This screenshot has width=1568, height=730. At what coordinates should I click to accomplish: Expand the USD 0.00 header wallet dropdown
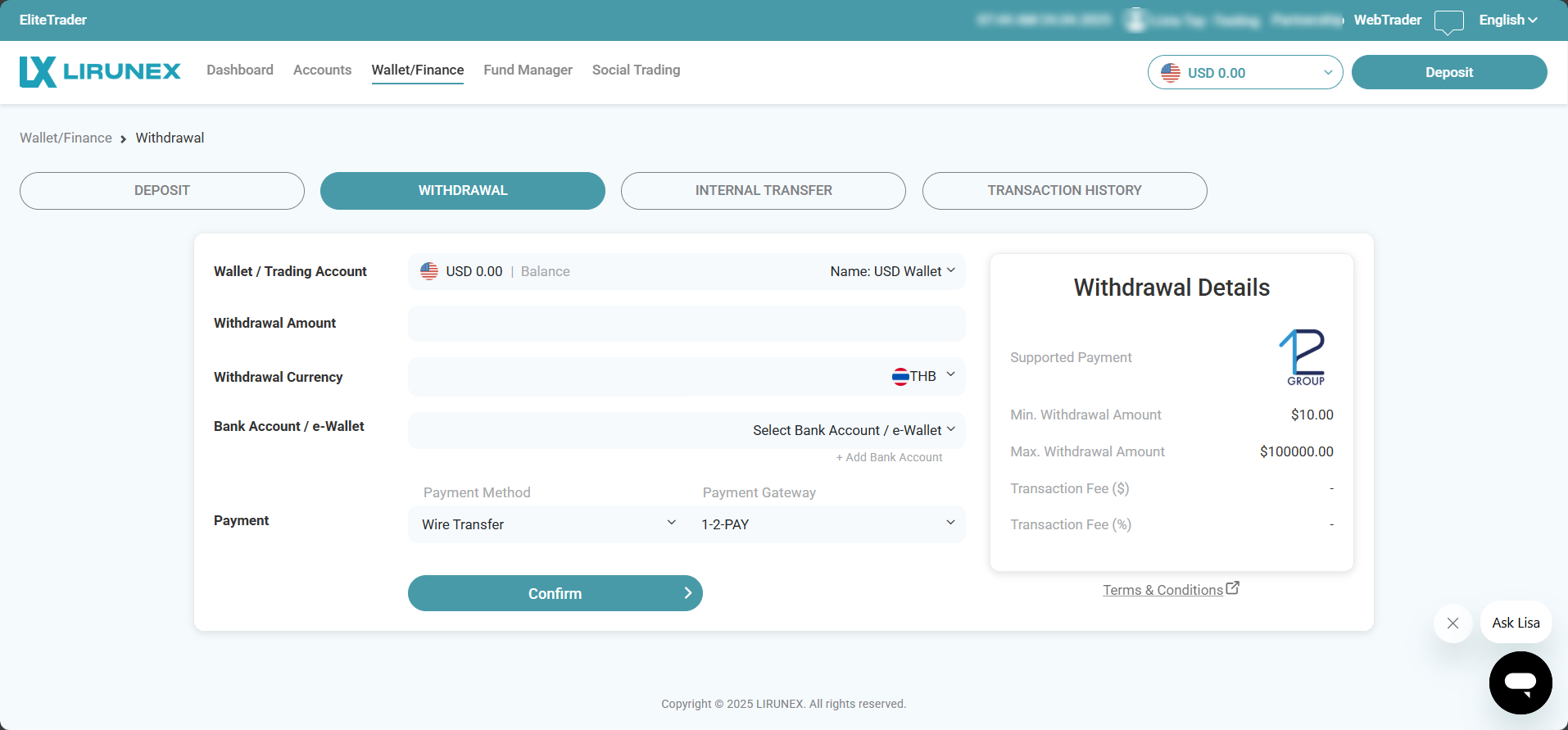pyautogui.click(x=1244, y=72)
